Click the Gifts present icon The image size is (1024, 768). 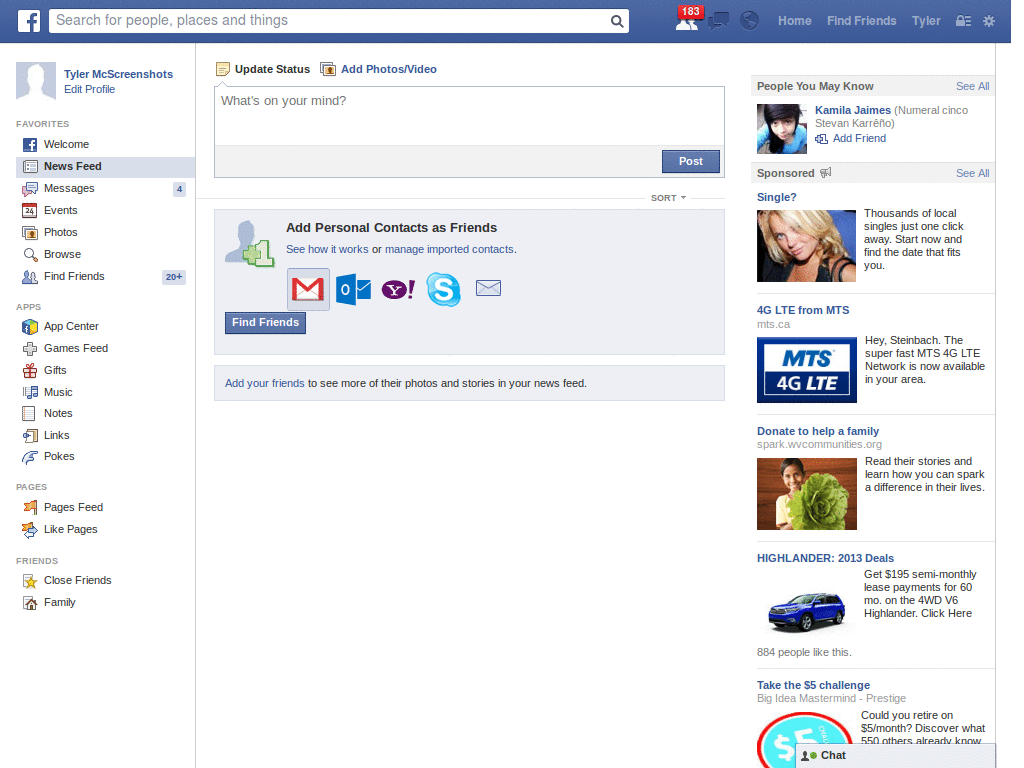pyautogui.click(x=30, y=370)
